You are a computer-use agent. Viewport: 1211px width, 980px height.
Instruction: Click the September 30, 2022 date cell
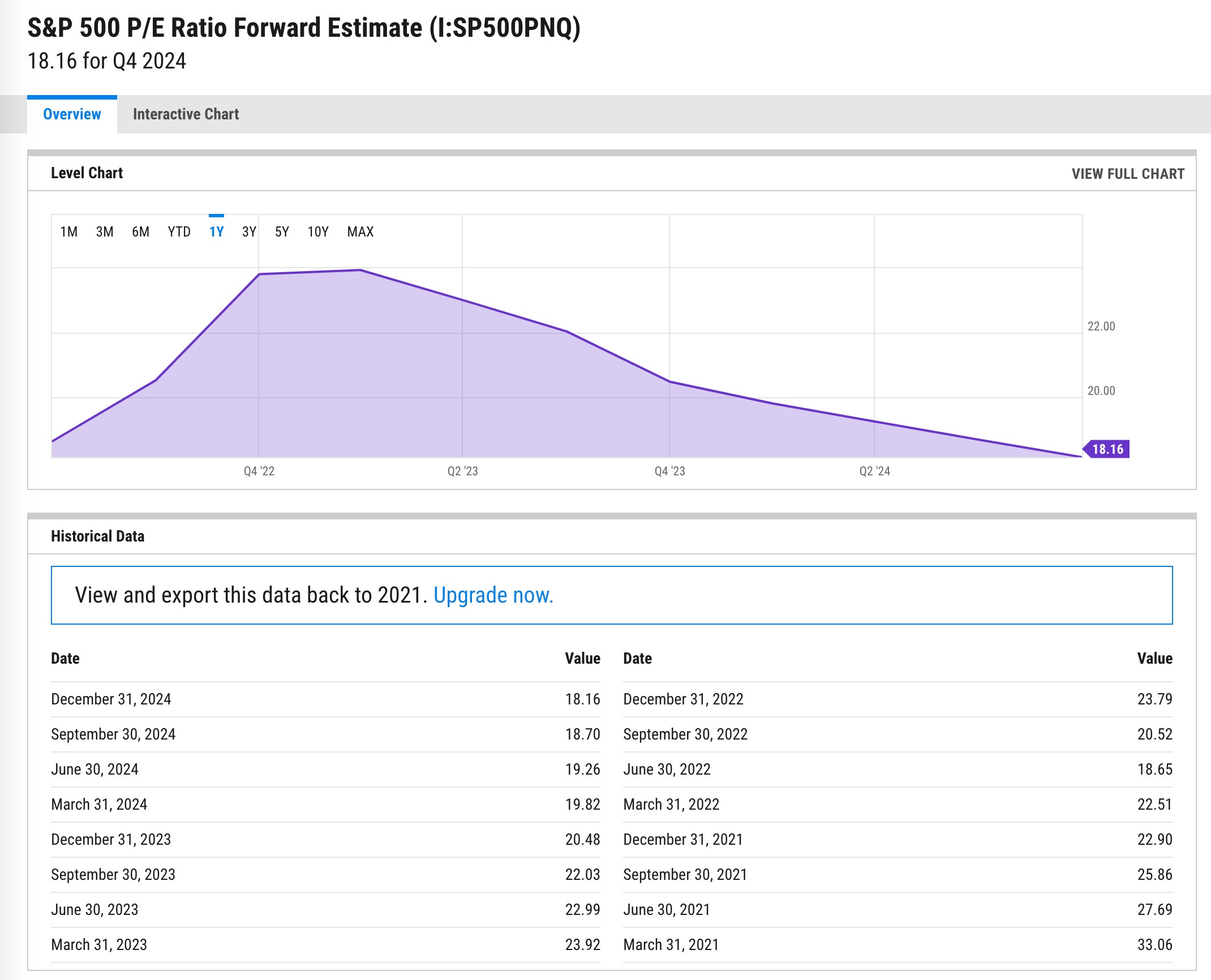[685, 734]
